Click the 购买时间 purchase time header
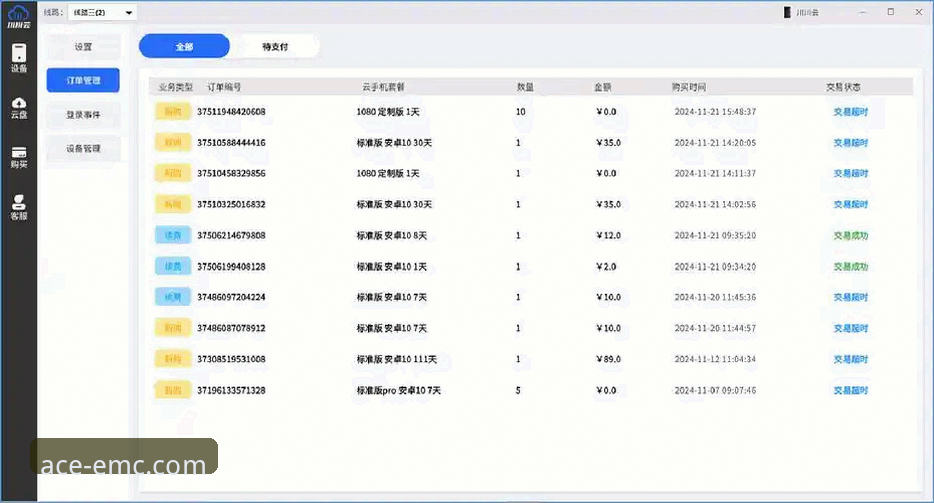The height and width of the screenshot is (503, 934). click(x=689, y=87)
